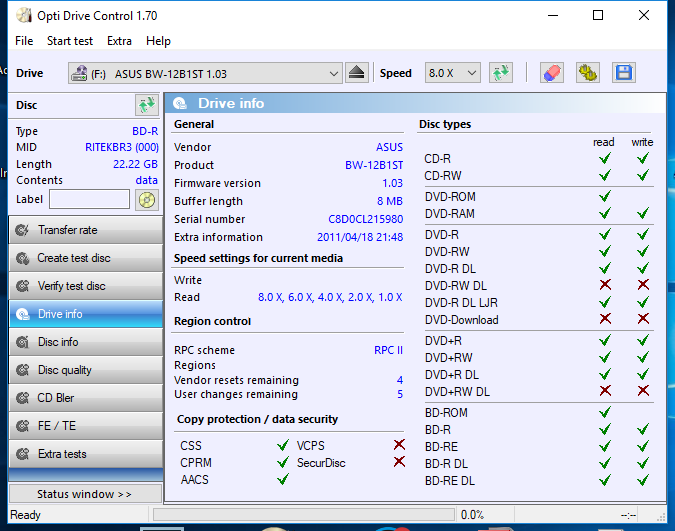Click the Ready status bar text
Viewport: 675px width, 531px height.
click(25, 515)
